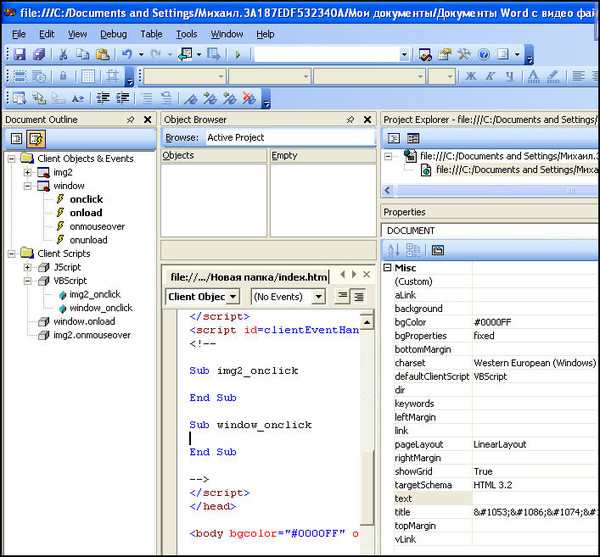Screen dimensions: 600x557
Task: Toggle HTML Outline view in Document Outline
Action: coord(16,138)
